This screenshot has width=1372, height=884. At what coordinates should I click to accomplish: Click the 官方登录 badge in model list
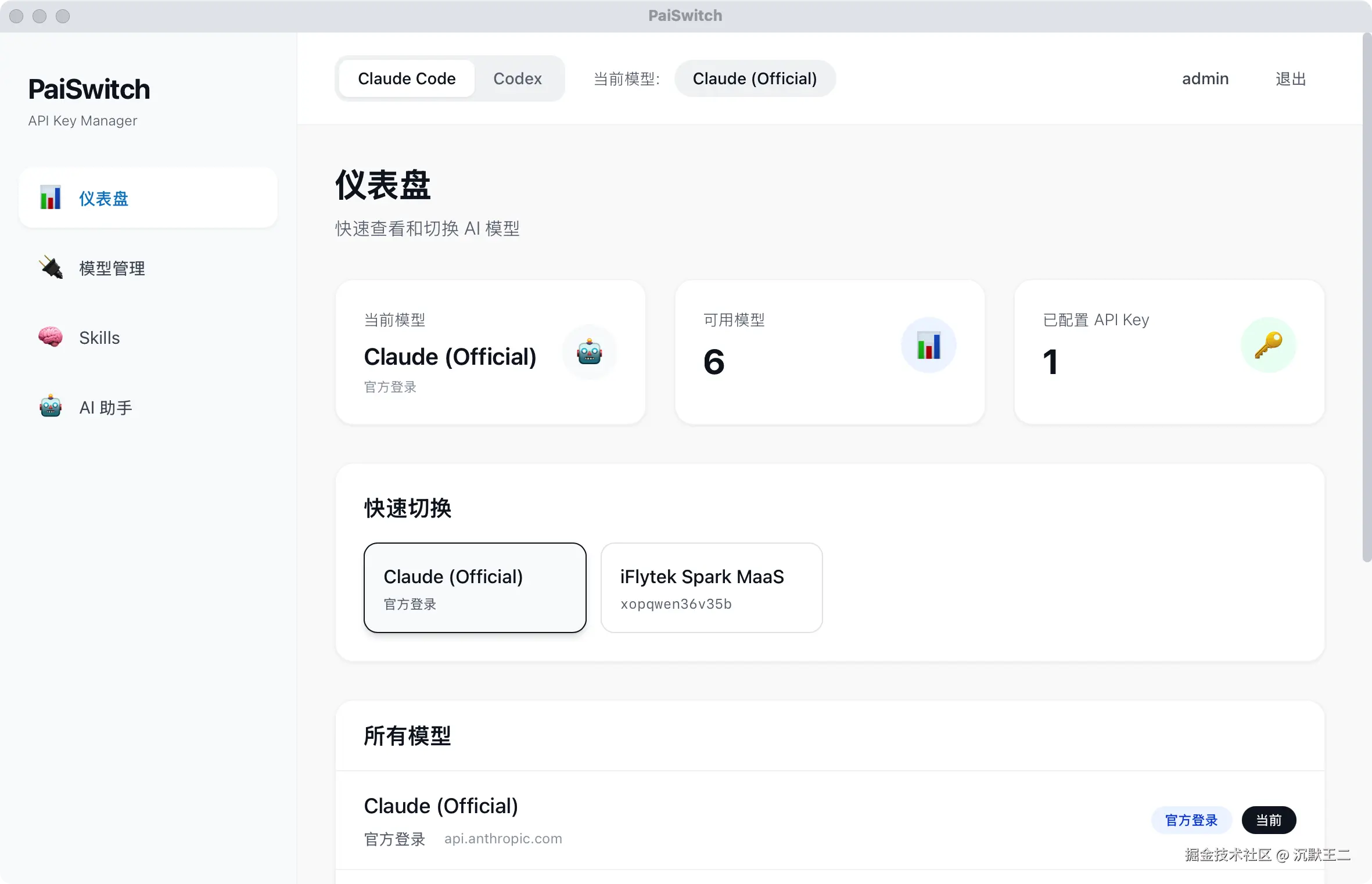[x=1191, y=820]
